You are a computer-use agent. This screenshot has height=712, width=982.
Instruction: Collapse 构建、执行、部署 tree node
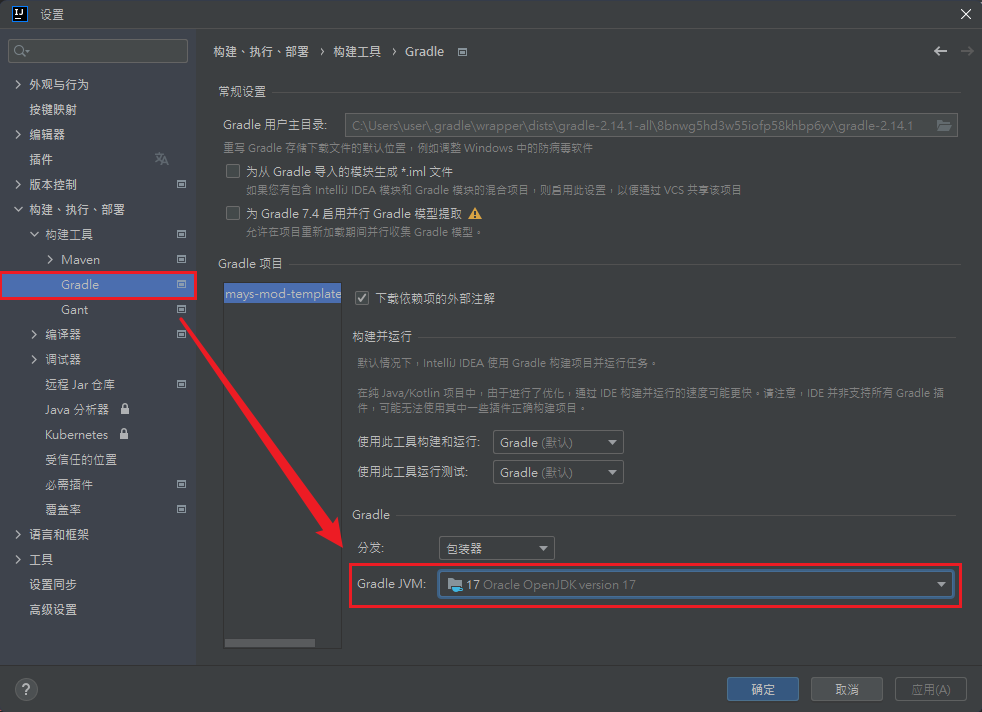[x=18, y=209]
